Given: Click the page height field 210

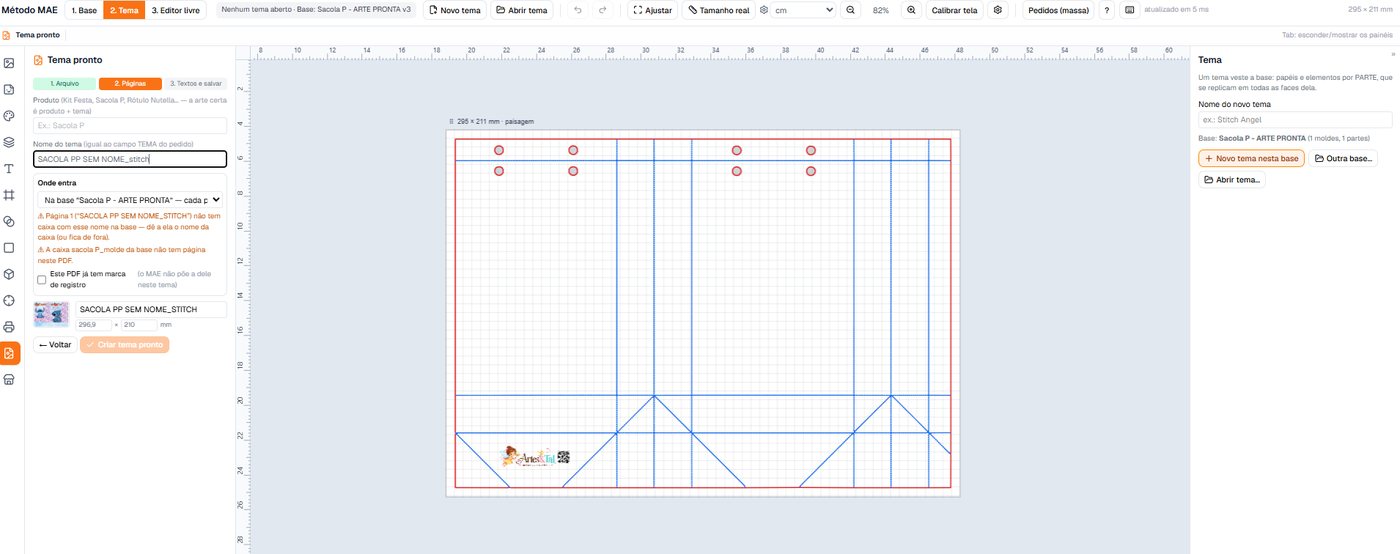Looking at the screenshot, I should tap(139, 325).
